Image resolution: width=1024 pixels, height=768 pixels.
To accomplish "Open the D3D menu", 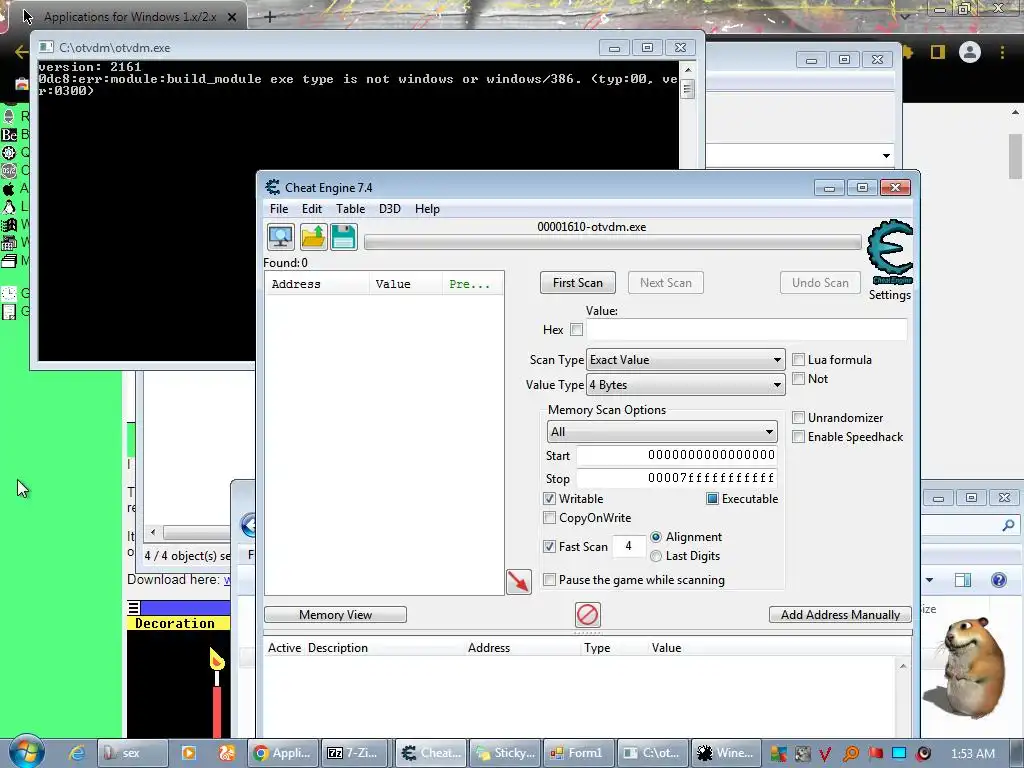I will tap(390, 209).
